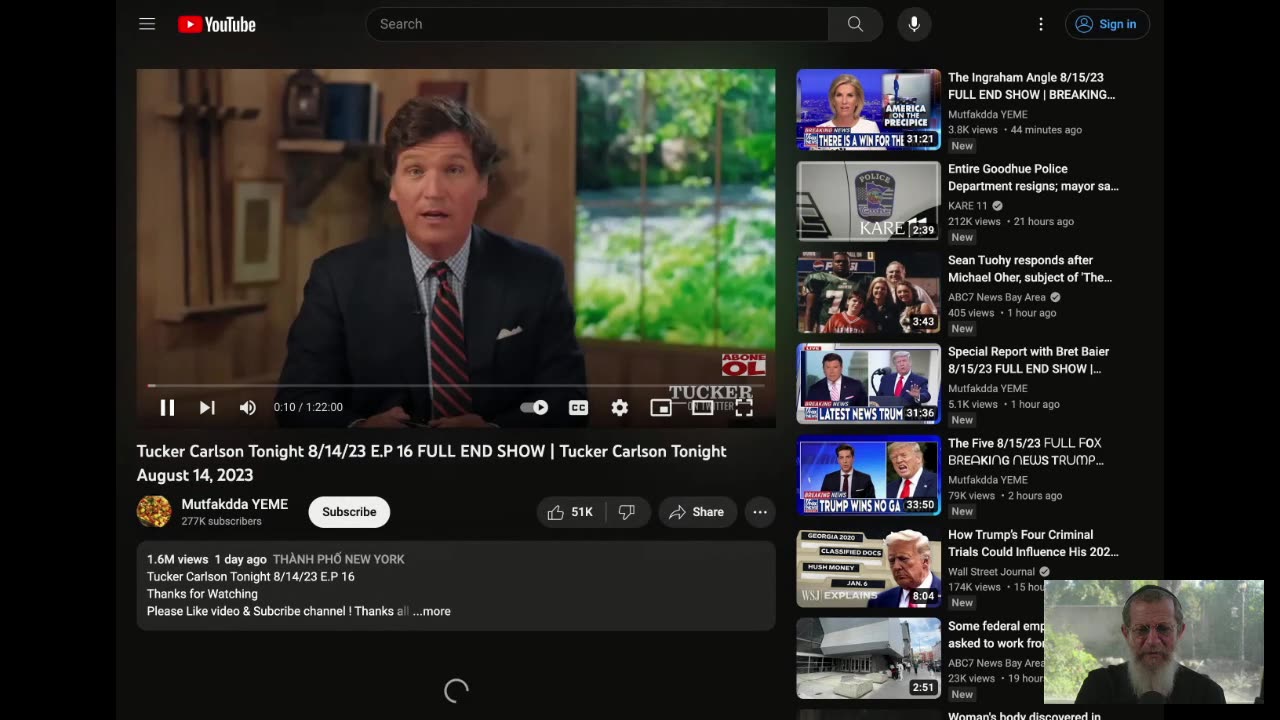
Task: Open Mutfakdda YEME channel avatar
Action: click(x=154, y=511)
